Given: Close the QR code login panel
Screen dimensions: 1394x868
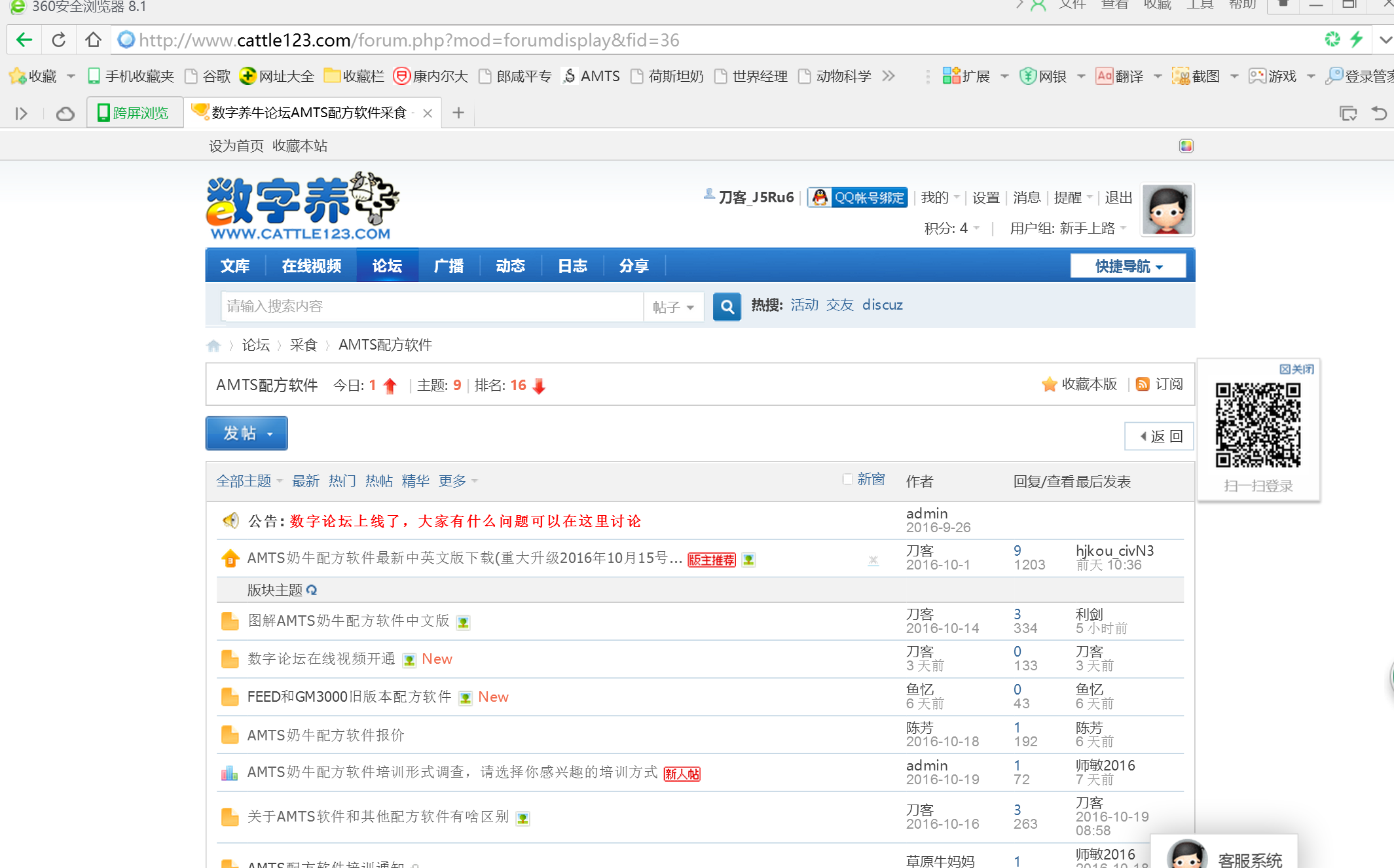Looking at the screenshot, I should pos(1296,369).
